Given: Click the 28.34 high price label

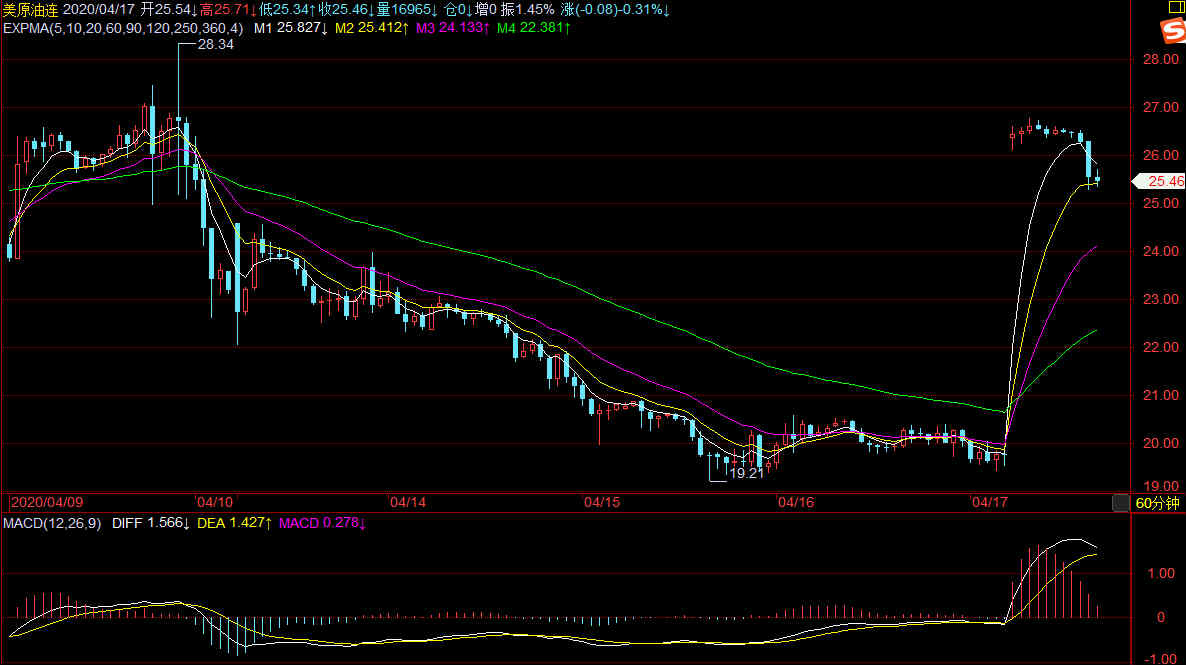Looking at the screenshot, I should click(x=216, y=45).
